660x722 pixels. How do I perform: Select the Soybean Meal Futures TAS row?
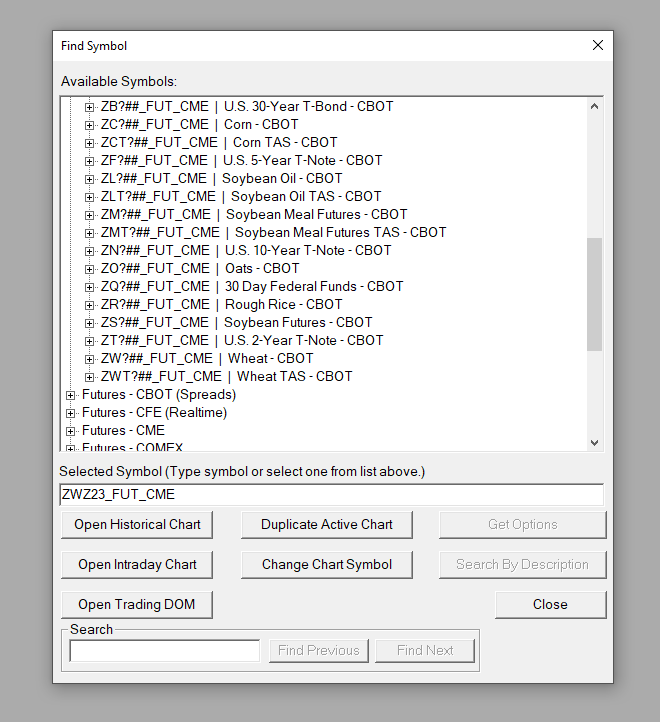pyautogui.click(x=274, y=232)
